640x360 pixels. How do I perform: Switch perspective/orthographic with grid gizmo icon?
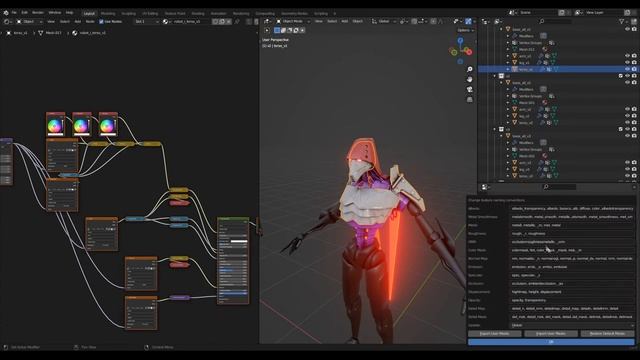[x=470, y=99]
